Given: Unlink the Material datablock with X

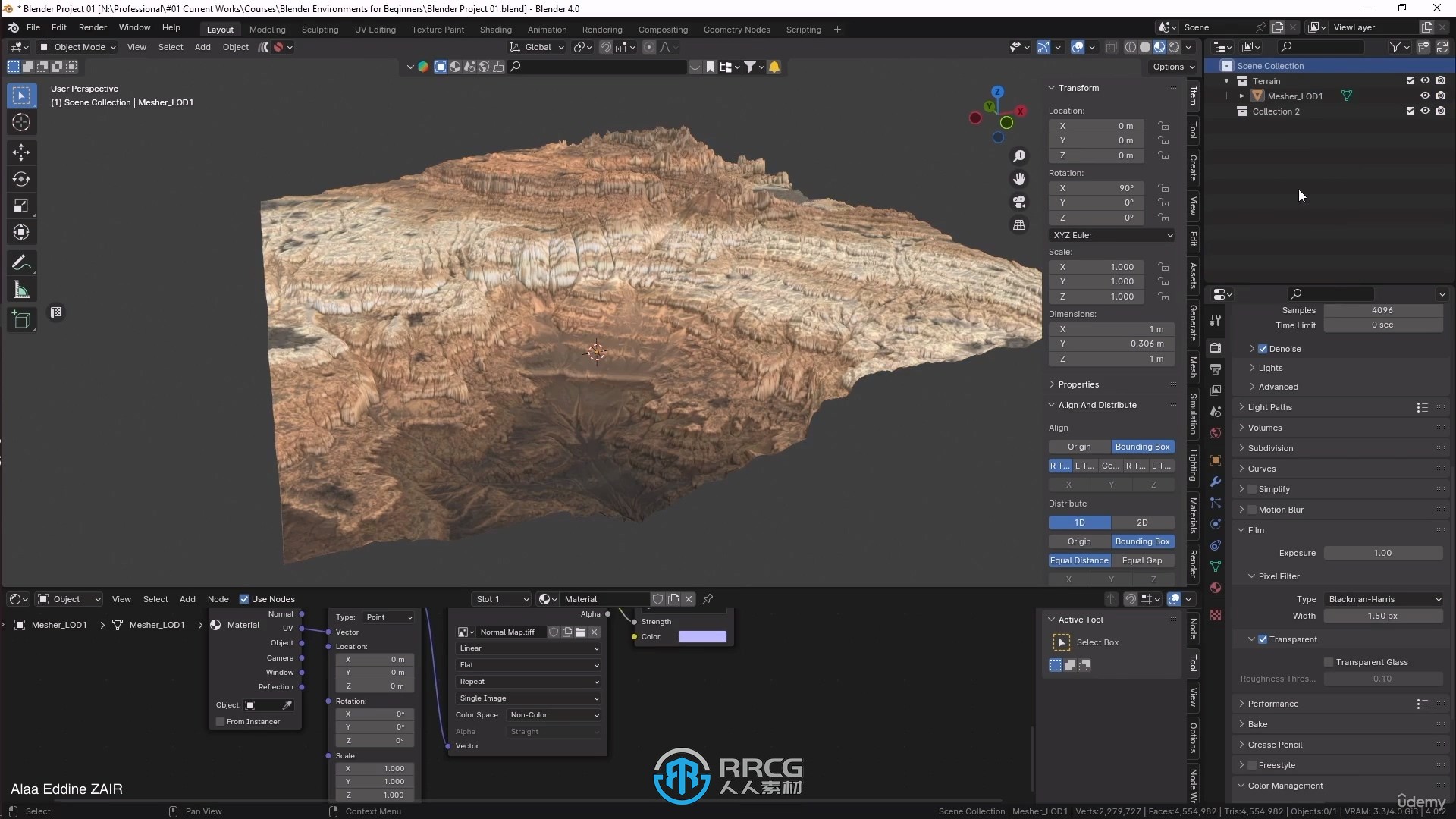Looking at the screenshot, I should [689, 599].
